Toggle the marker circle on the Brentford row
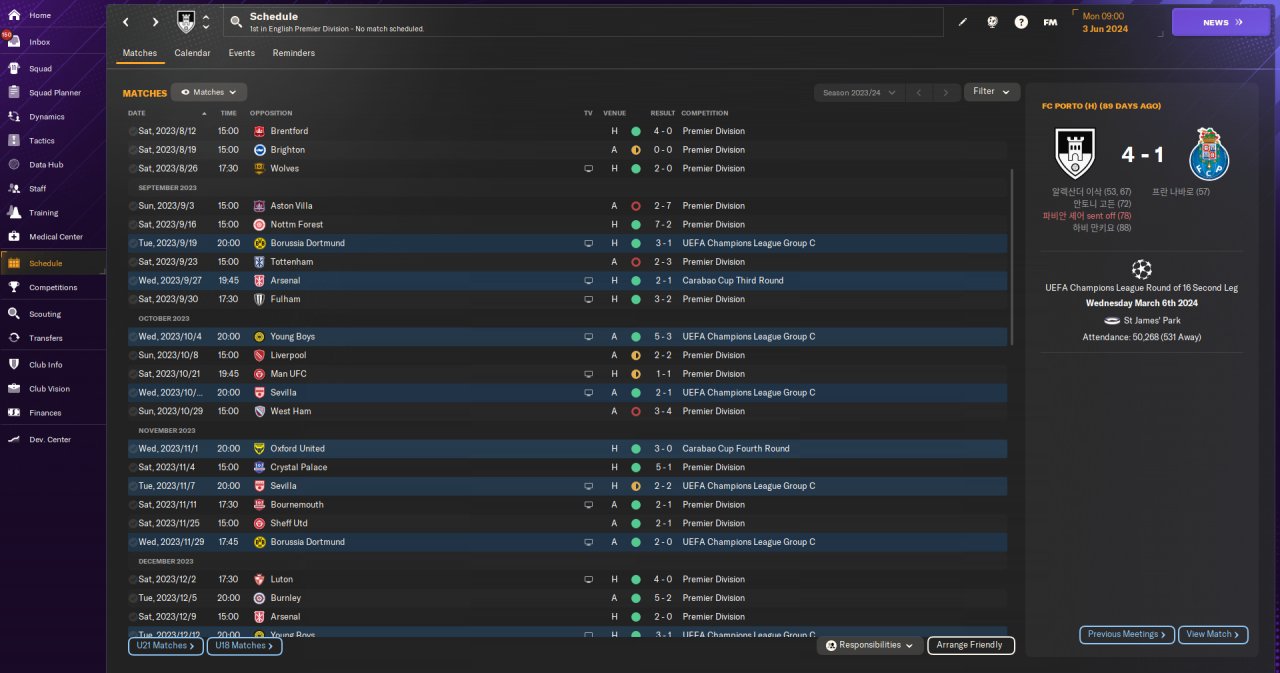This screenshot has height=673, width=1280. 133,131
